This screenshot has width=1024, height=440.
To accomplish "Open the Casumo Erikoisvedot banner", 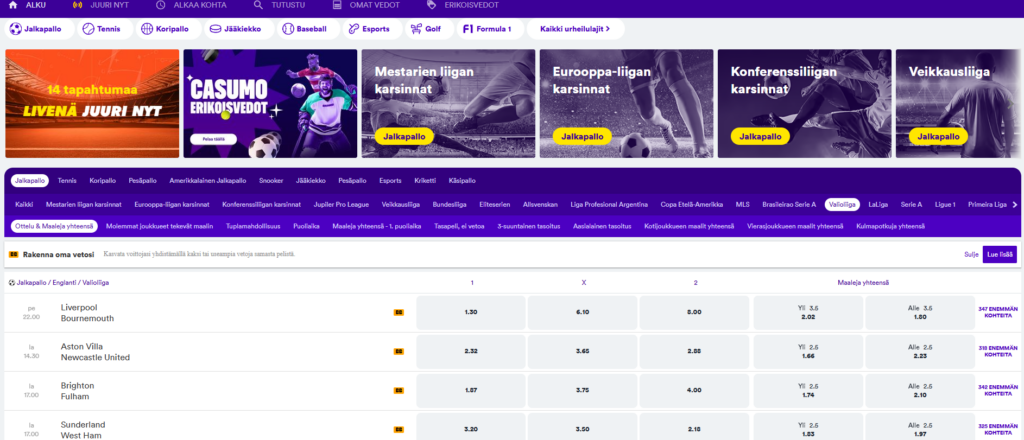I will click(x=270, y=104).
